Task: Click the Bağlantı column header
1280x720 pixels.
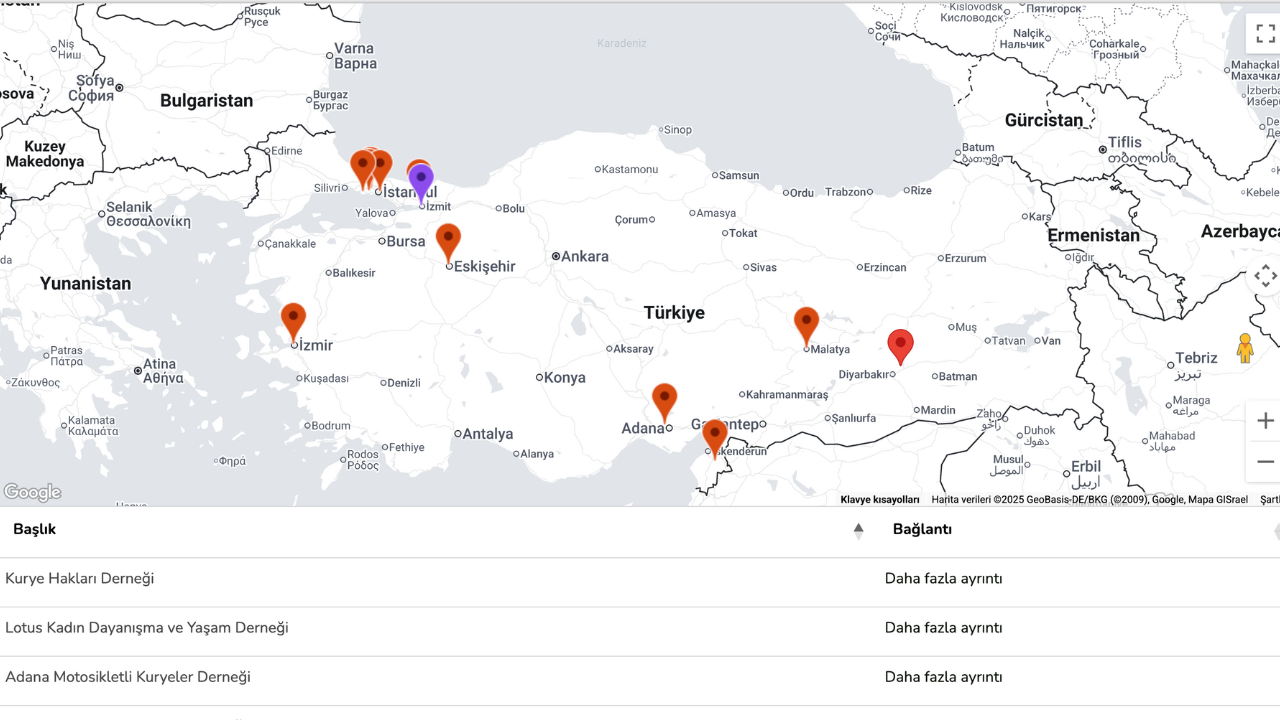Action: [x=922, y=530]
